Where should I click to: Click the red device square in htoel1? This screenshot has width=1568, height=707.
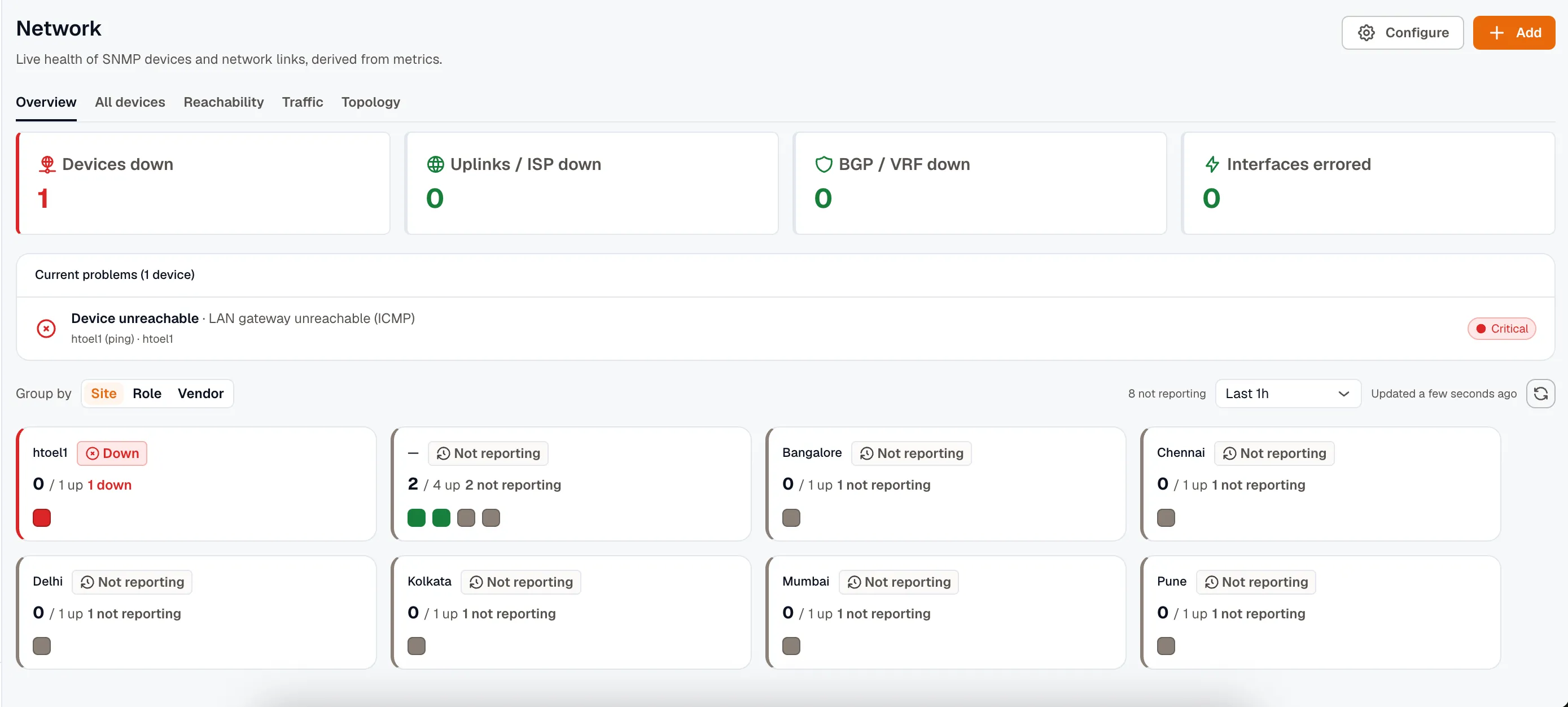[x=42, y=518]
